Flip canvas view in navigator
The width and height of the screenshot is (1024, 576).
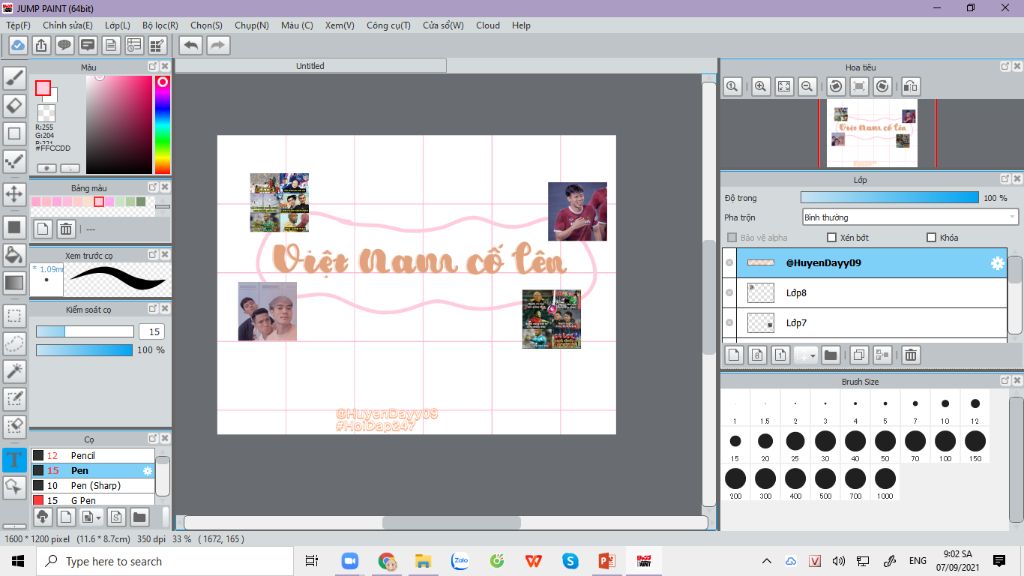(910, 86)
